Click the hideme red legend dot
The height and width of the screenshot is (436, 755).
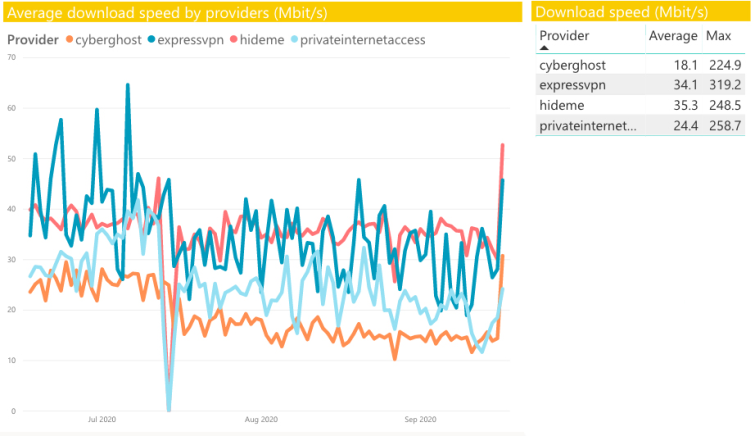coord(234,40)
